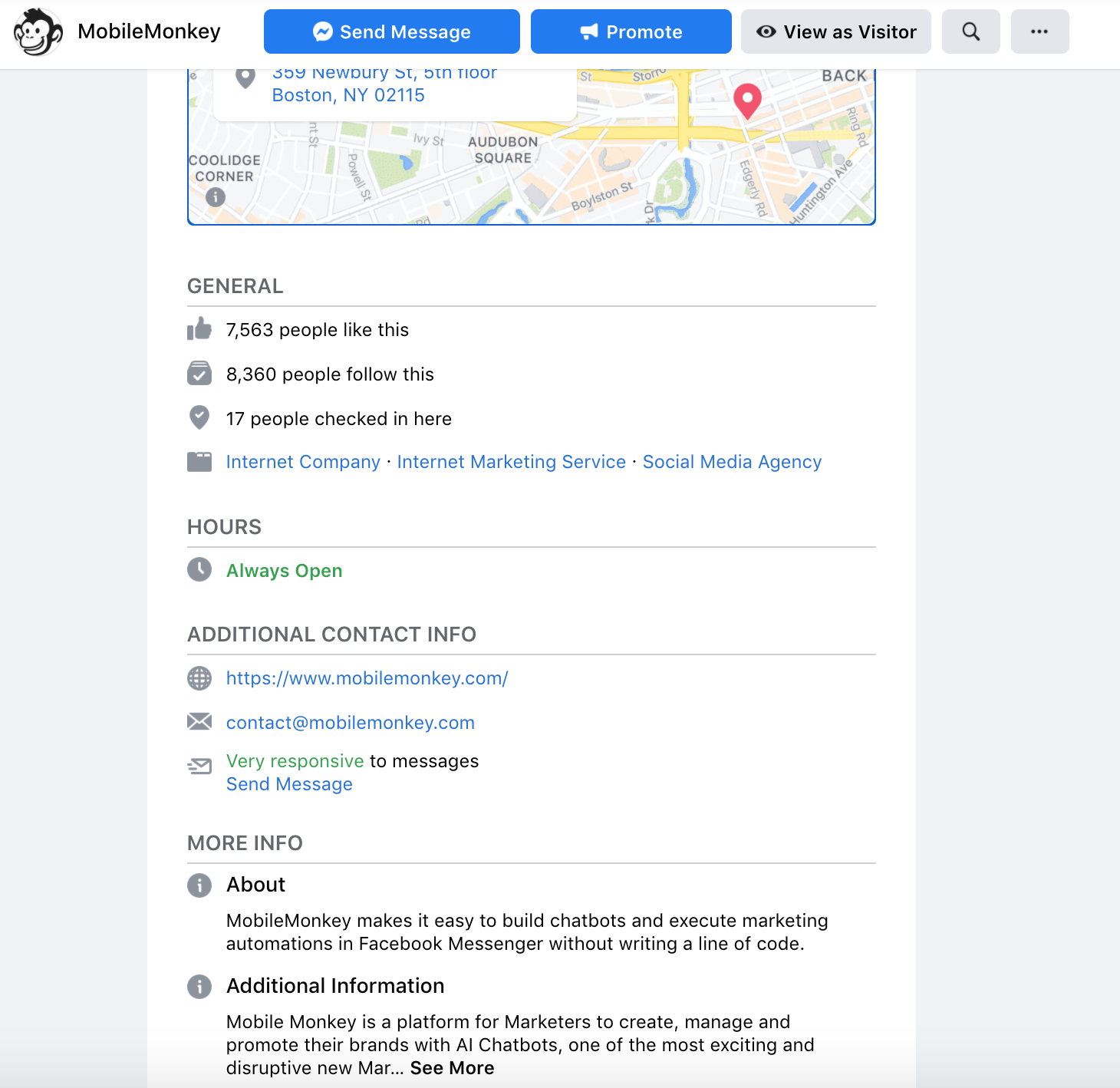Open the Boston, NY 02115 address link
Viewport: 1120px width, 1088px height.
[348, 95]
